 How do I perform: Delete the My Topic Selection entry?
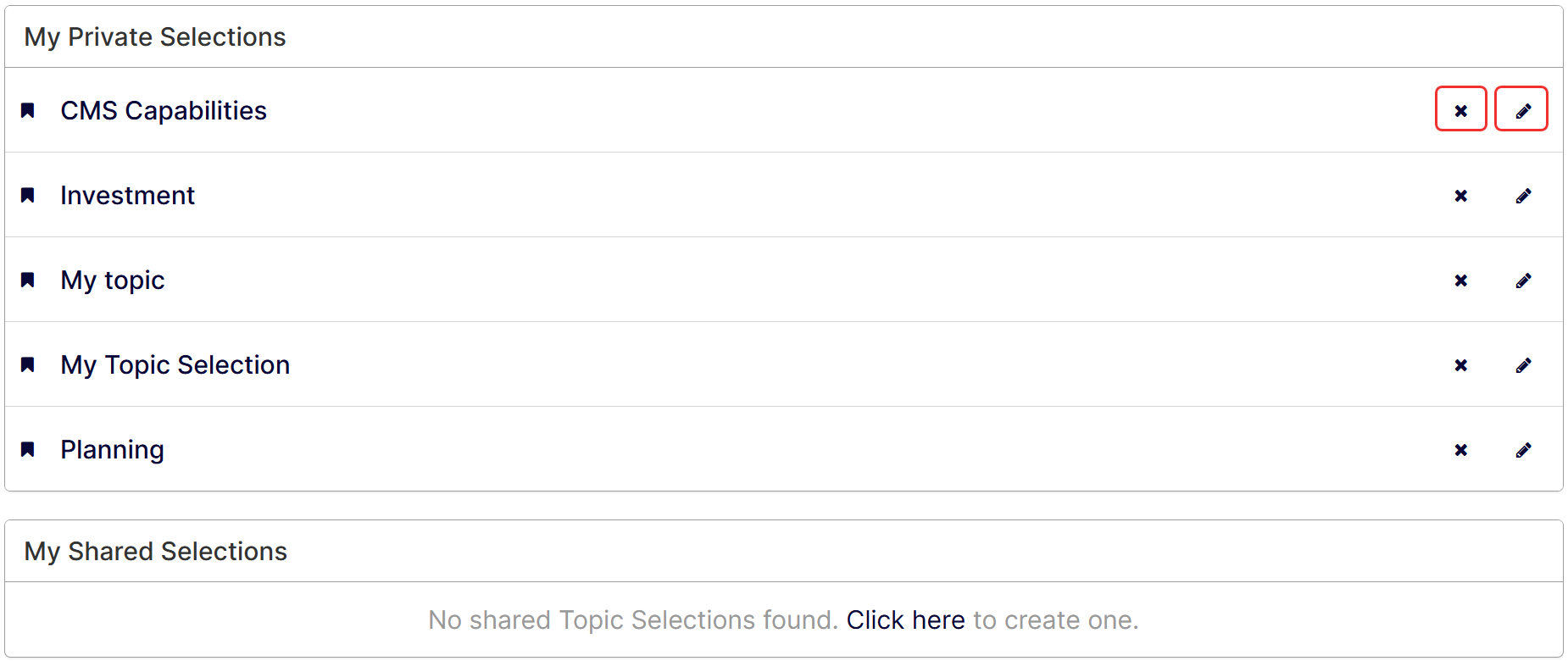pyautogui.click(x=1460, y=365)
